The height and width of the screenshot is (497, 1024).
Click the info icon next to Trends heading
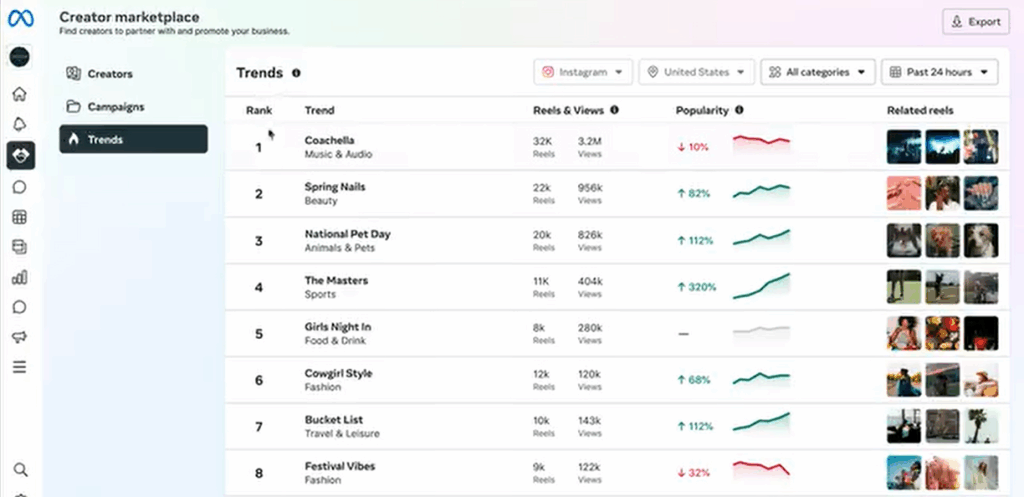296,73
